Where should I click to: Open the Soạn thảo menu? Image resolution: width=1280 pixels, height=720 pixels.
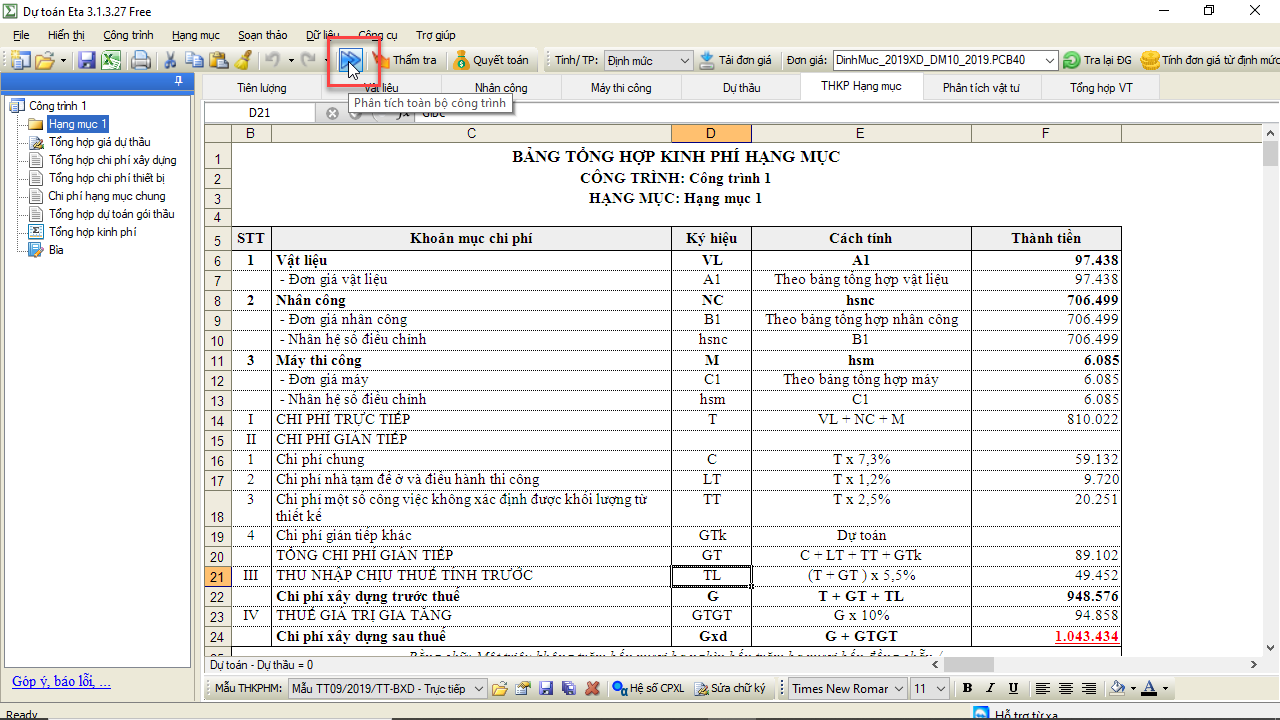(264, 35)
